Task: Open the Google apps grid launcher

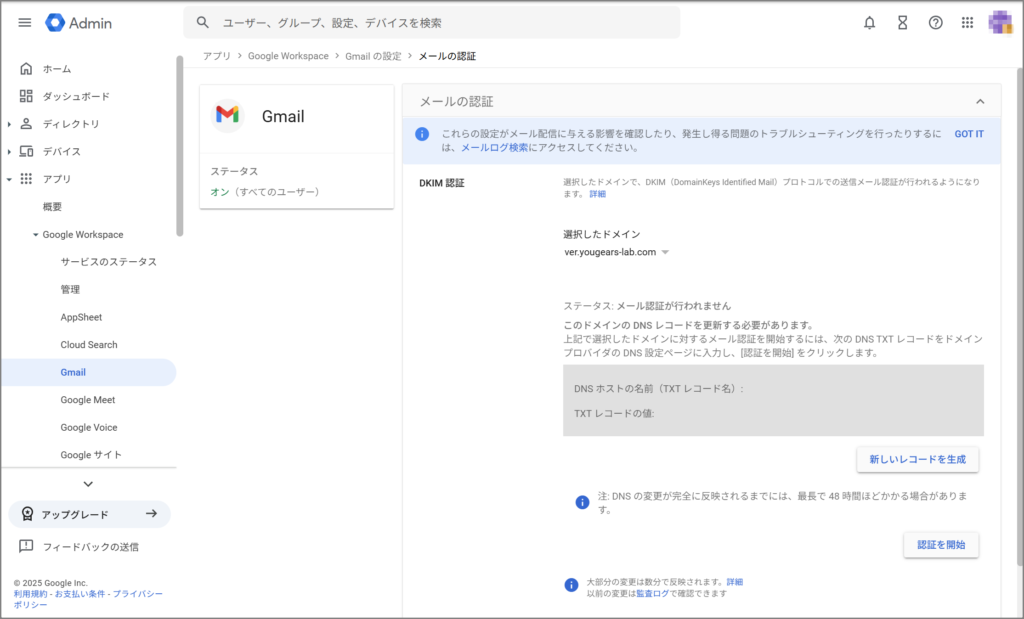Action: click(x=967, y=23)
